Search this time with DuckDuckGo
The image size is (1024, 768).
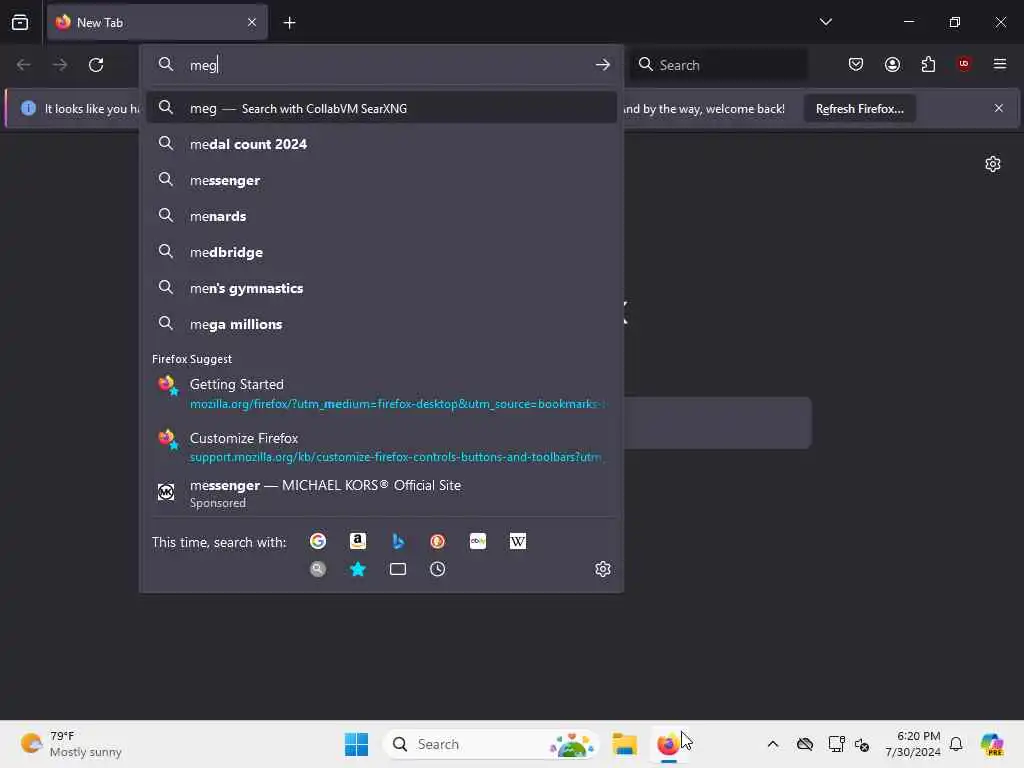tap(438, 541)
